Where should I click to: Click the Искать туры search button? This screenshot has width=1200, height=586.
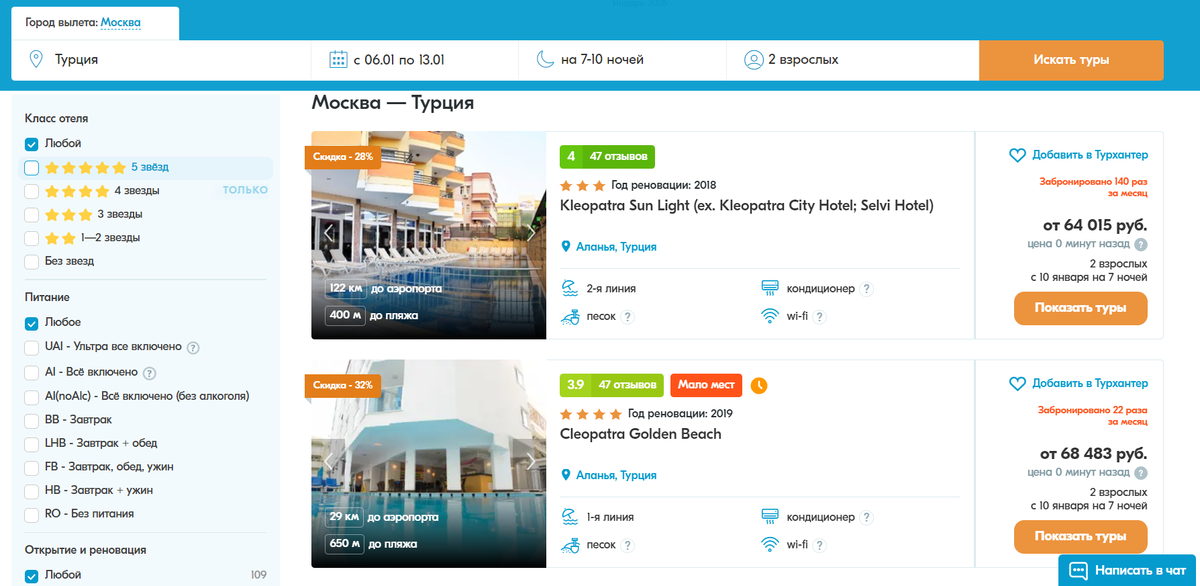click(x=1071, y=60)
